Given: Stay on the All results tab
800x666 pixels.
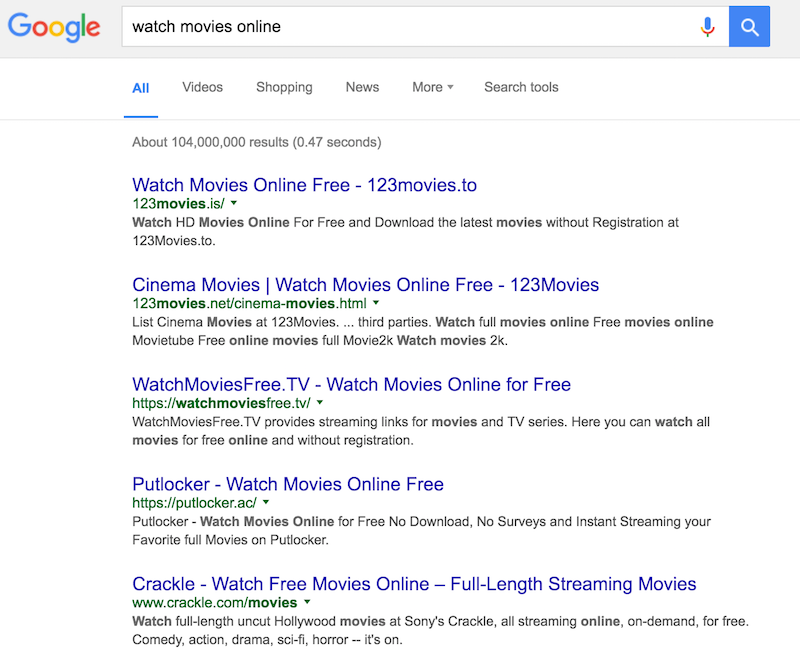Looking at the screenshot, I should (x=140, y=87).
